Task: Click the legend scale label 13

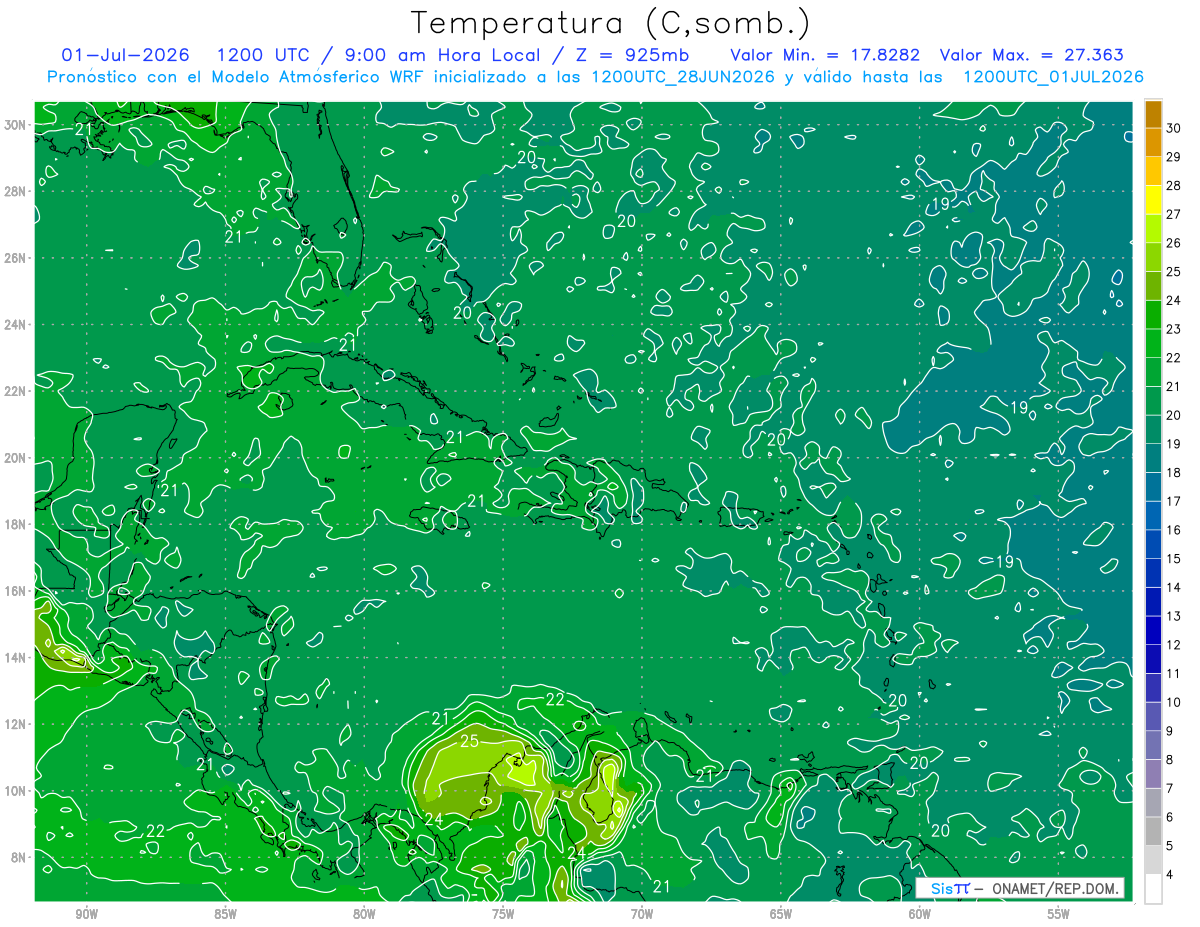Action: [x=1174, y=616]
